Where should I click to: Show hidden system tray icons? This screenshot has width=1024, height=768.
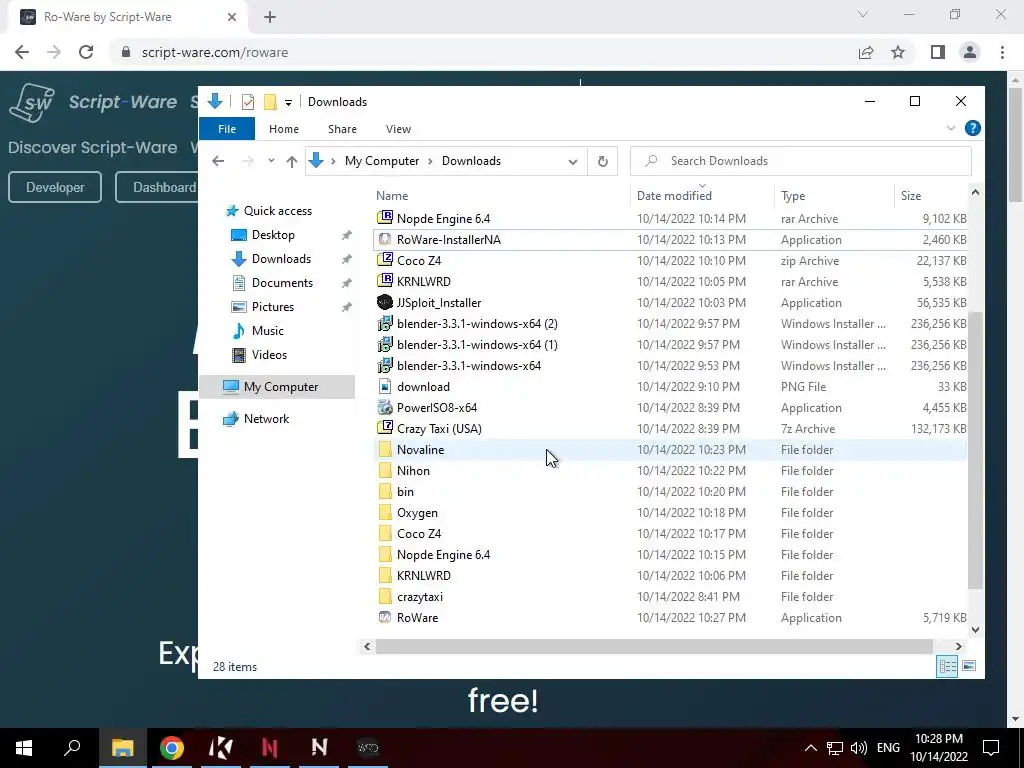pos(810,748)
